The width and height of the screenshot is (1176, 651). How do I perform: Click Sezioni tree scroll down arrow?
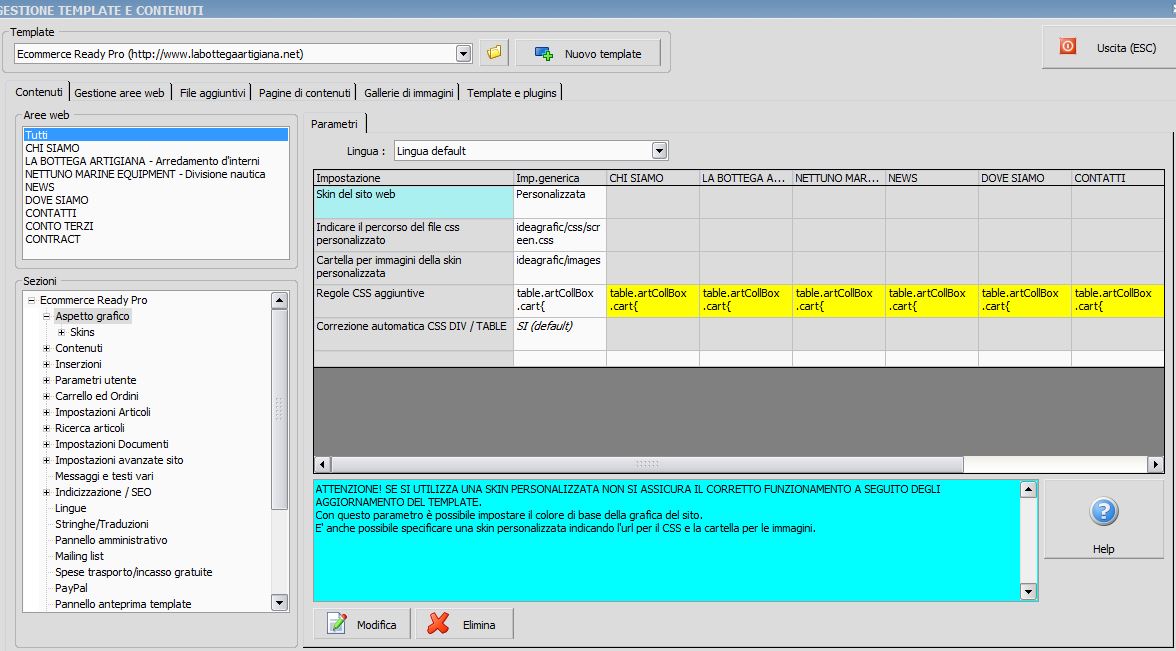279,603
